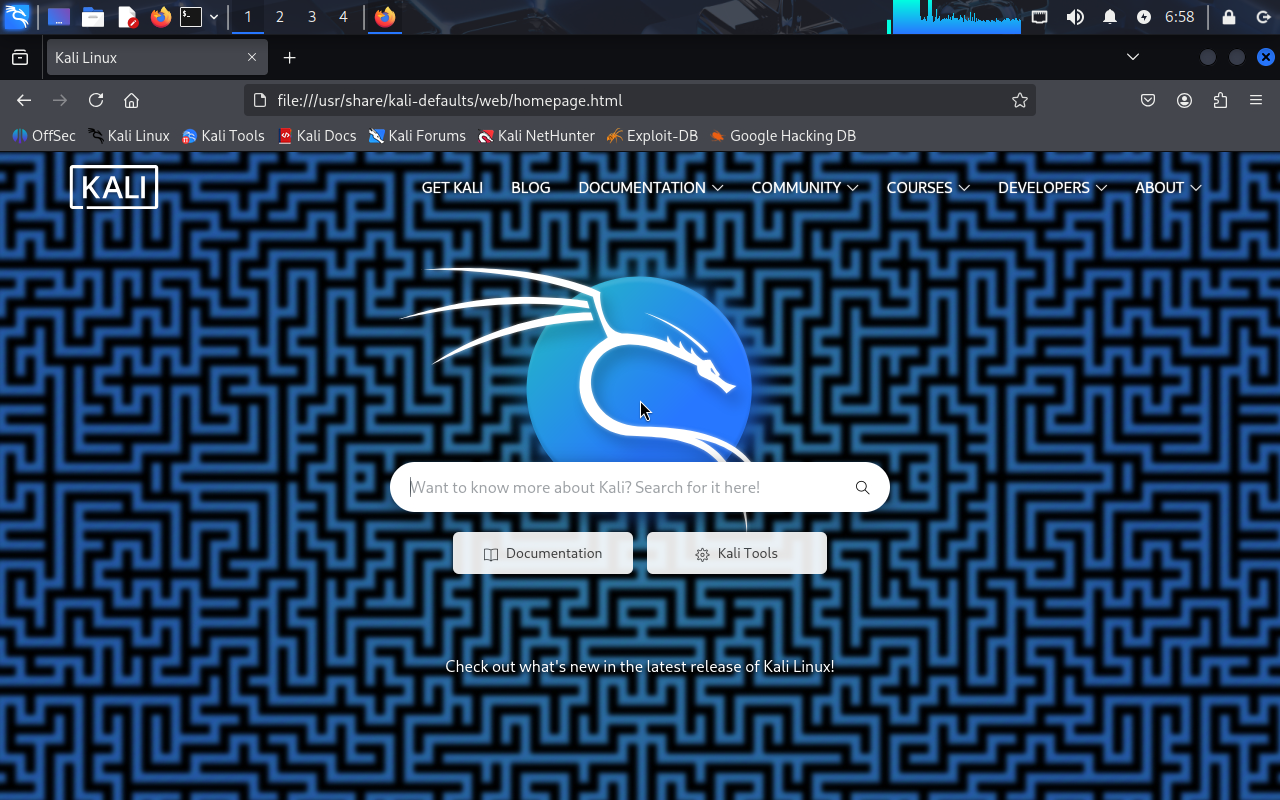Open the Kali Tools bookmark

coord(223,136)
